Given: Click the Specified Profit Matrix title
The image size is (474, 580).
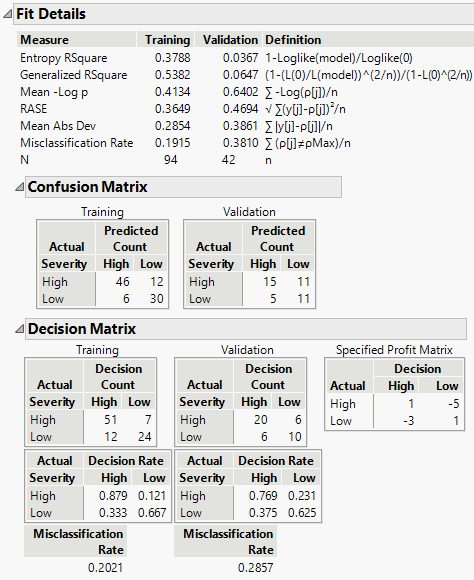Looking at the screenshot, I should coord(394,350).
